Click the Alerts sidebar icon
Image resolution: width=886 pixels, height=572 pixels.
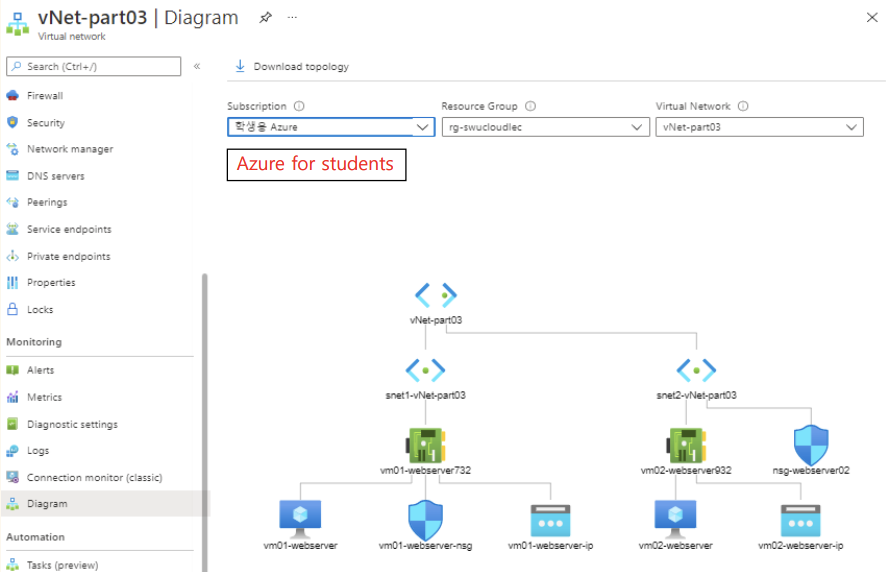click(12, 370)
